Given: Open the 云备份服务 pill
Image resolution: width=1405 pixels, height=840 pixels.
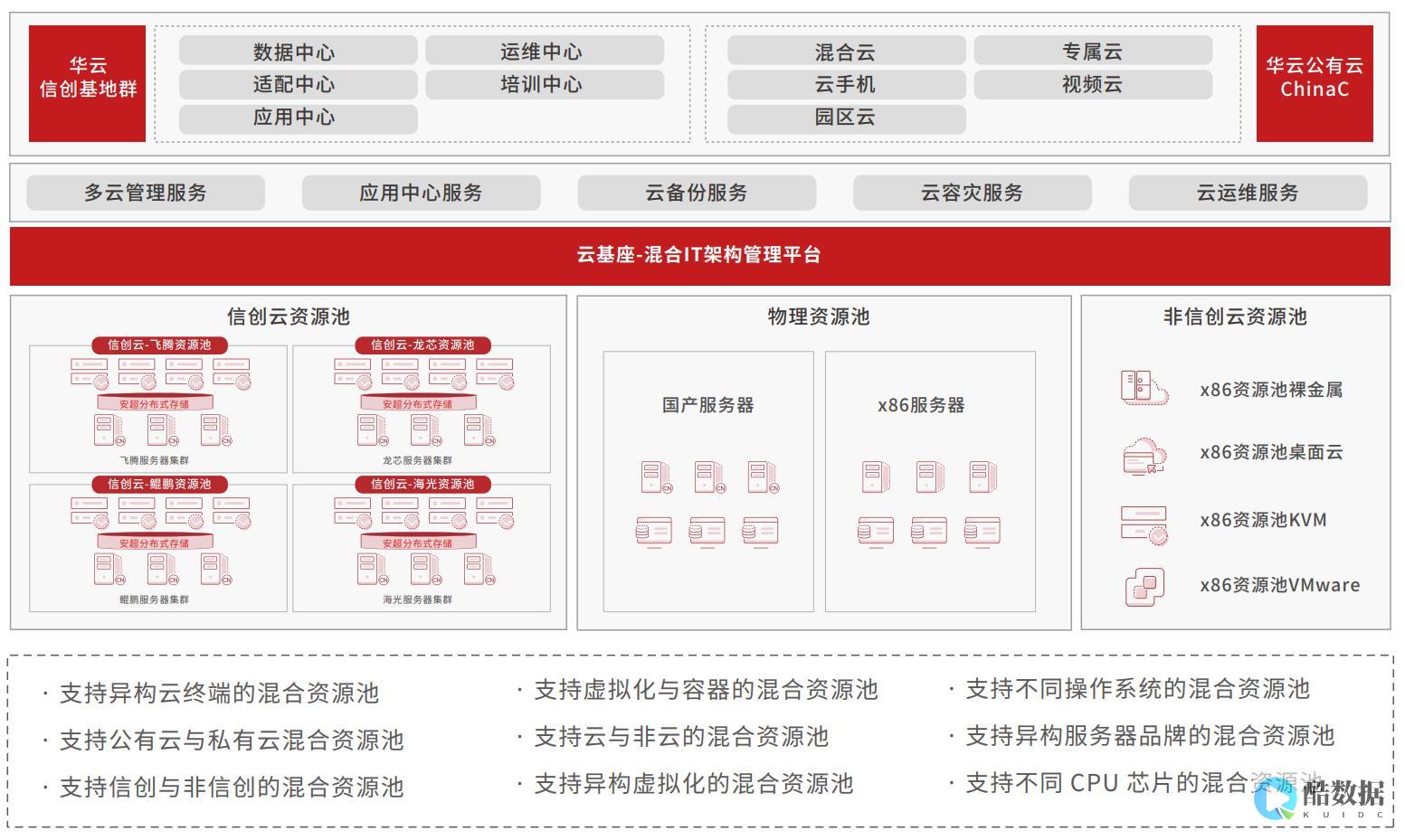Looking at the screenshot, I should pyautogui.click(x=697, y=193).
